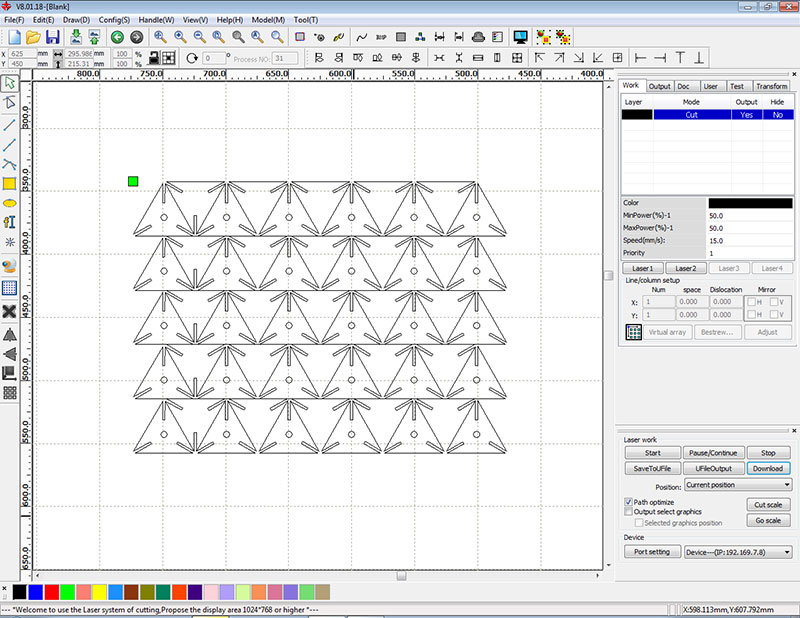Click the Download button
Image resolution: width=800 pixels, height=618 pixels.
pos(768,468)
